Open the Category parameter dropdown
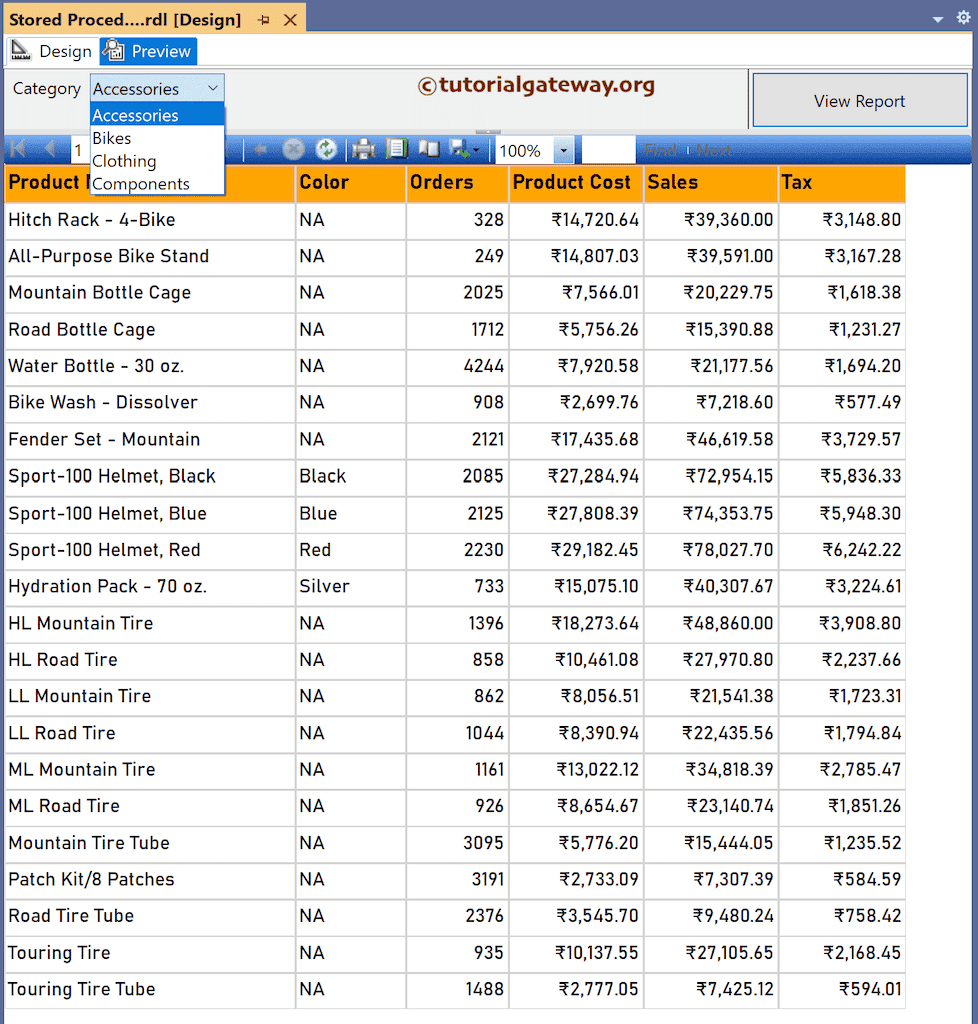The image size is (978, 1024). tap(215, 88)
